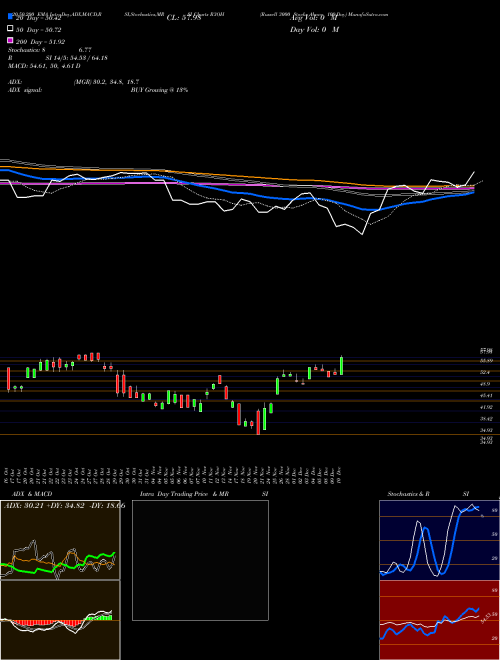
Task: Click the lowest red candlestick at chart bottom
Action: [x=258, y=422]
